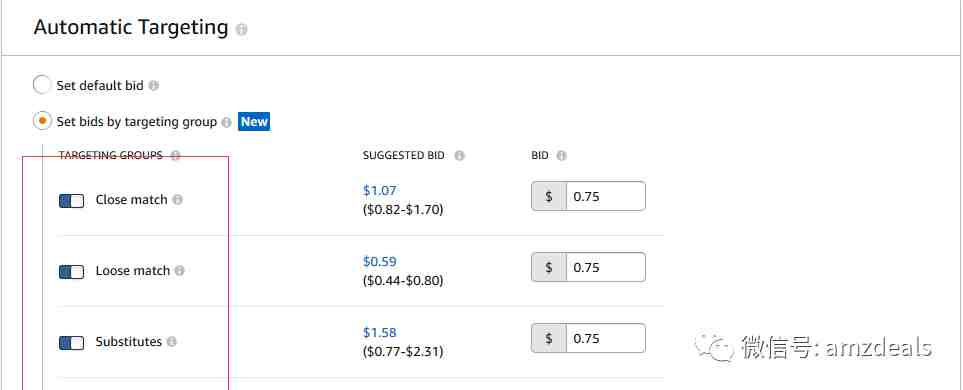The image size is (963, 390).
Task: Click info icon next to Substitutes
Action: [171, 341]
